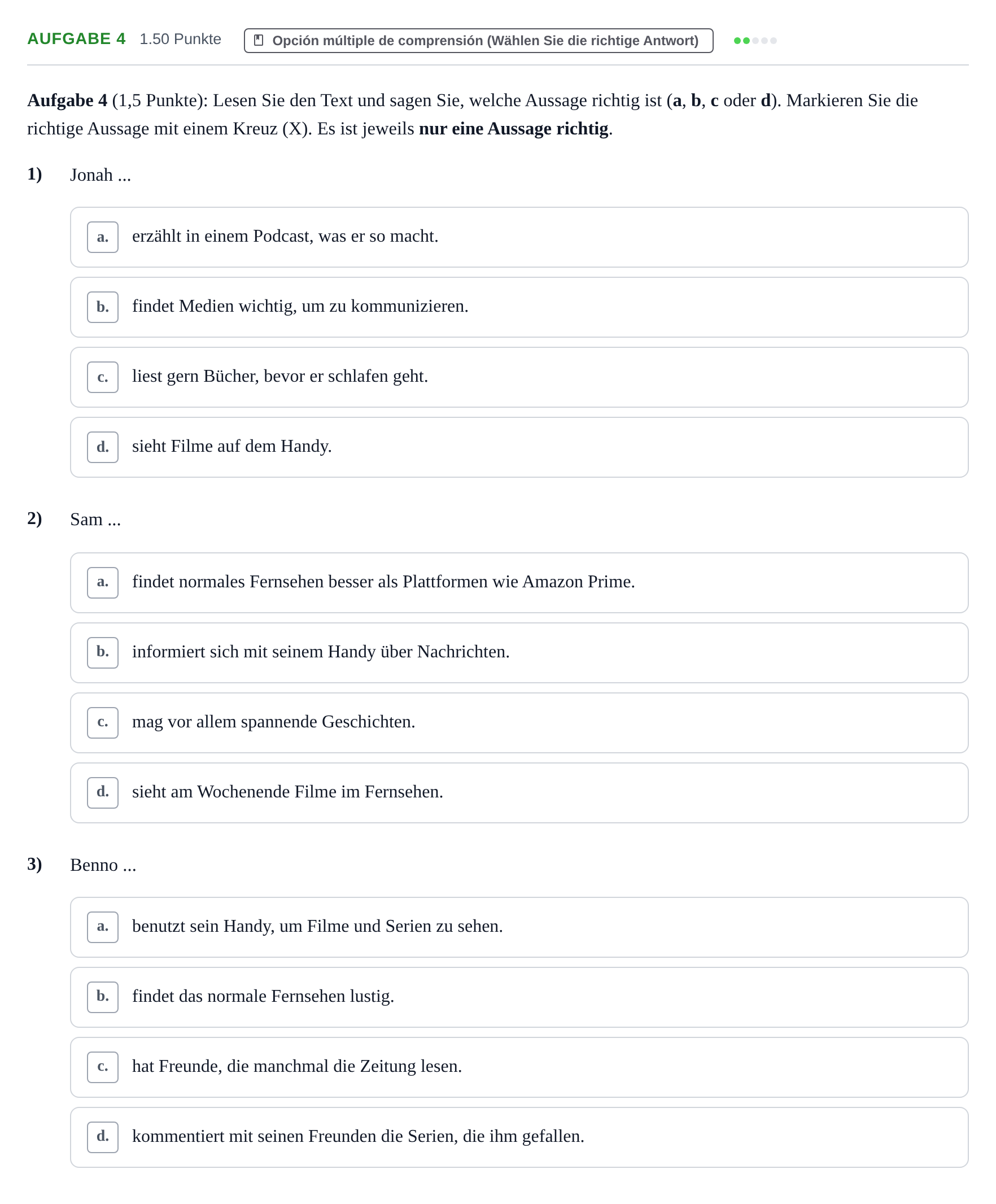Click the bookmark icon in question type badge
996x1204 pixels.
[259, 40]
